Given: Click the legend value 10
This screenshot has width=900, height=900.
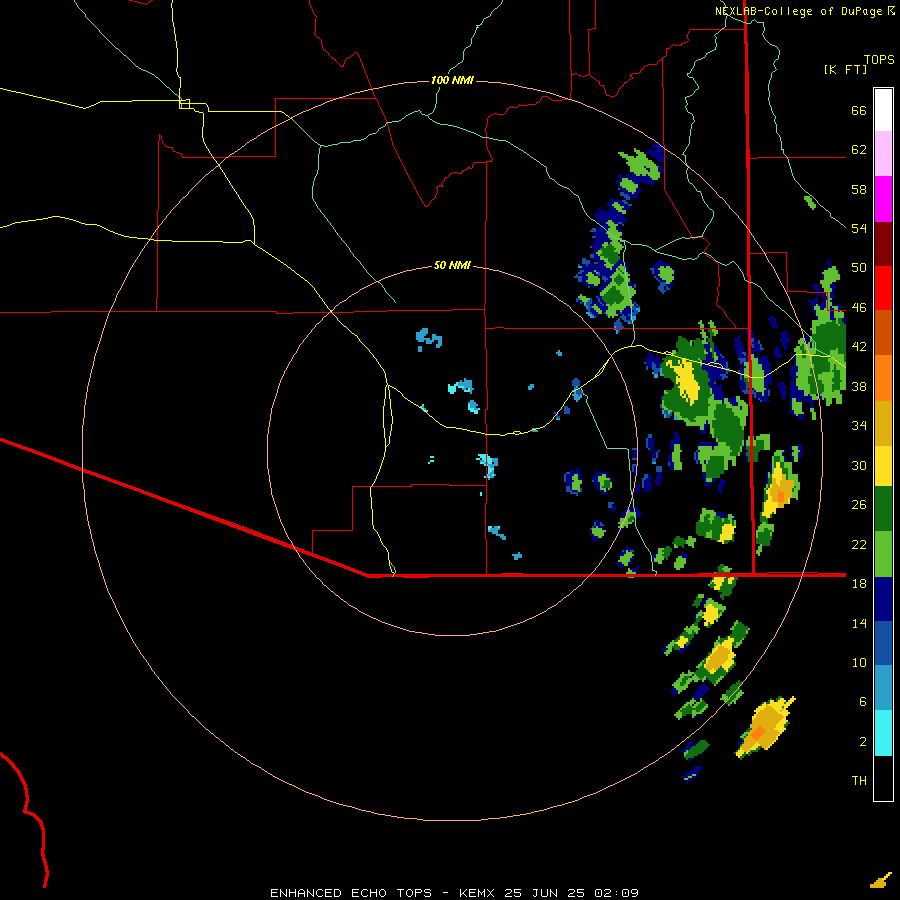Looking at the screenshot, I should click(x=859, y=662).
